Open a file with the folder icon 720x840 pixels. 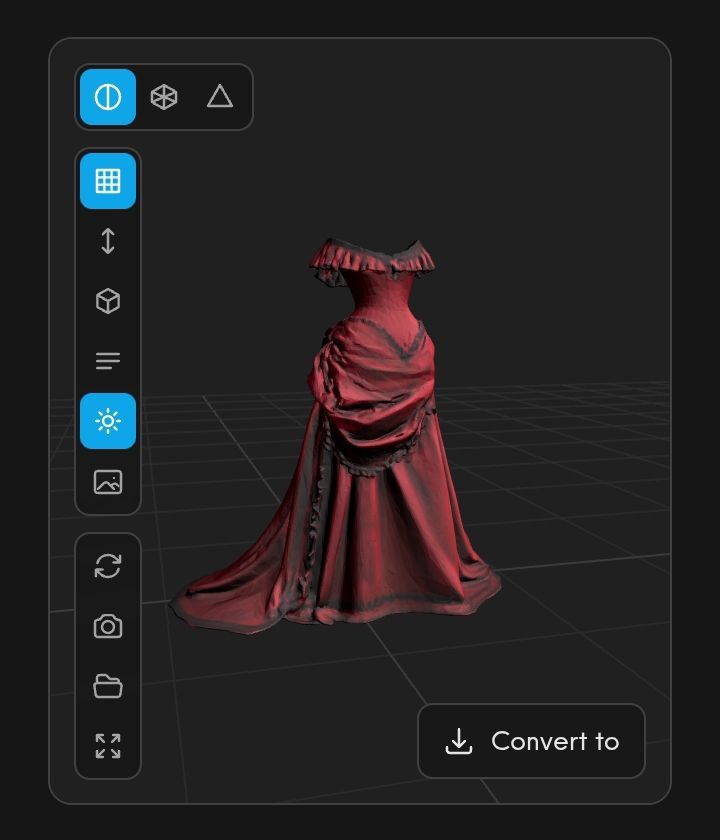108,686
